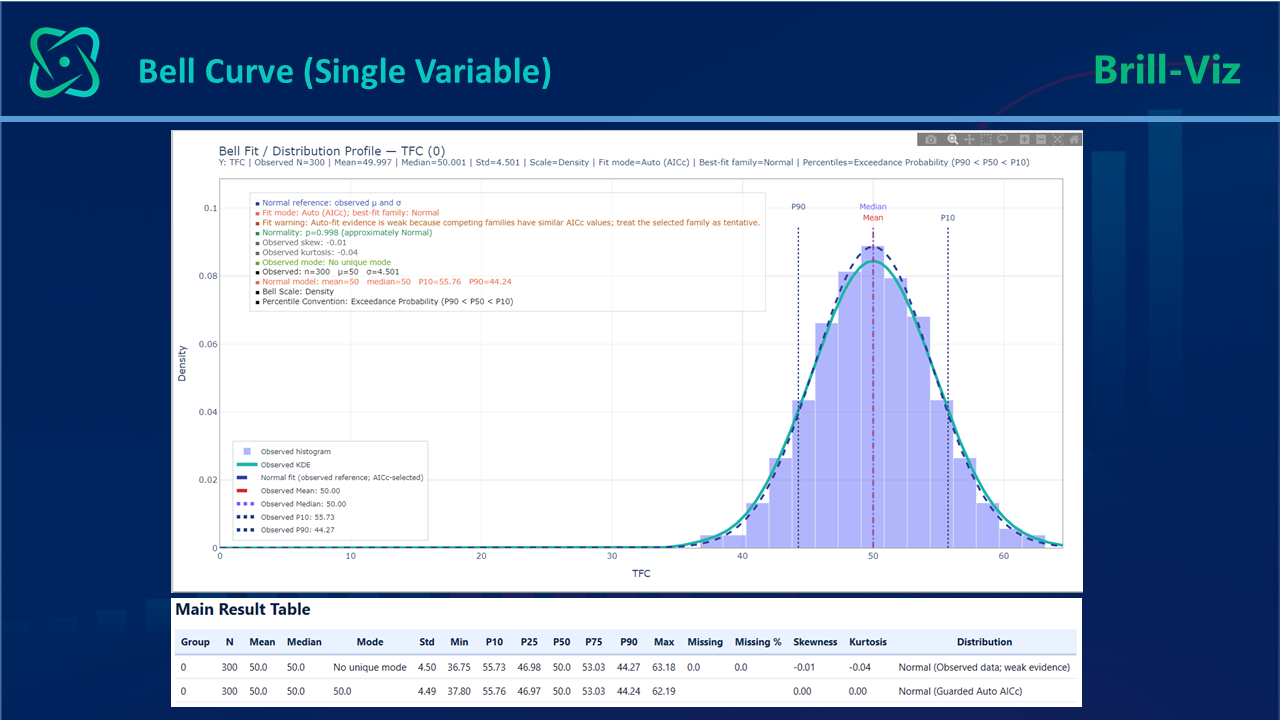Click the Max value 63.18 cell
Image resolution: width=1280 pixels, height=720 pixels.
pyautogui.click(x=664, y=667)
